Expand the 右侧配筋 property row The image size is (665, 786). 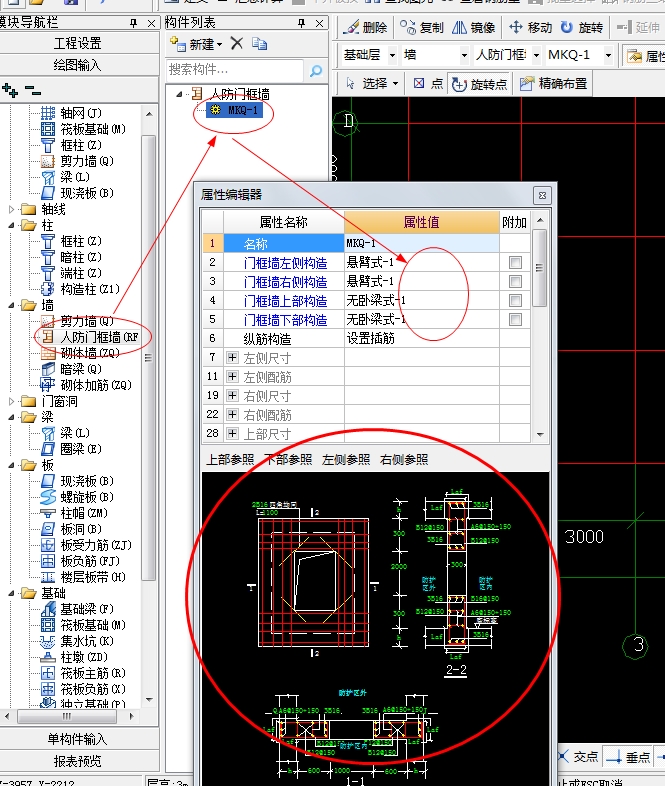(x=232, y=415)
